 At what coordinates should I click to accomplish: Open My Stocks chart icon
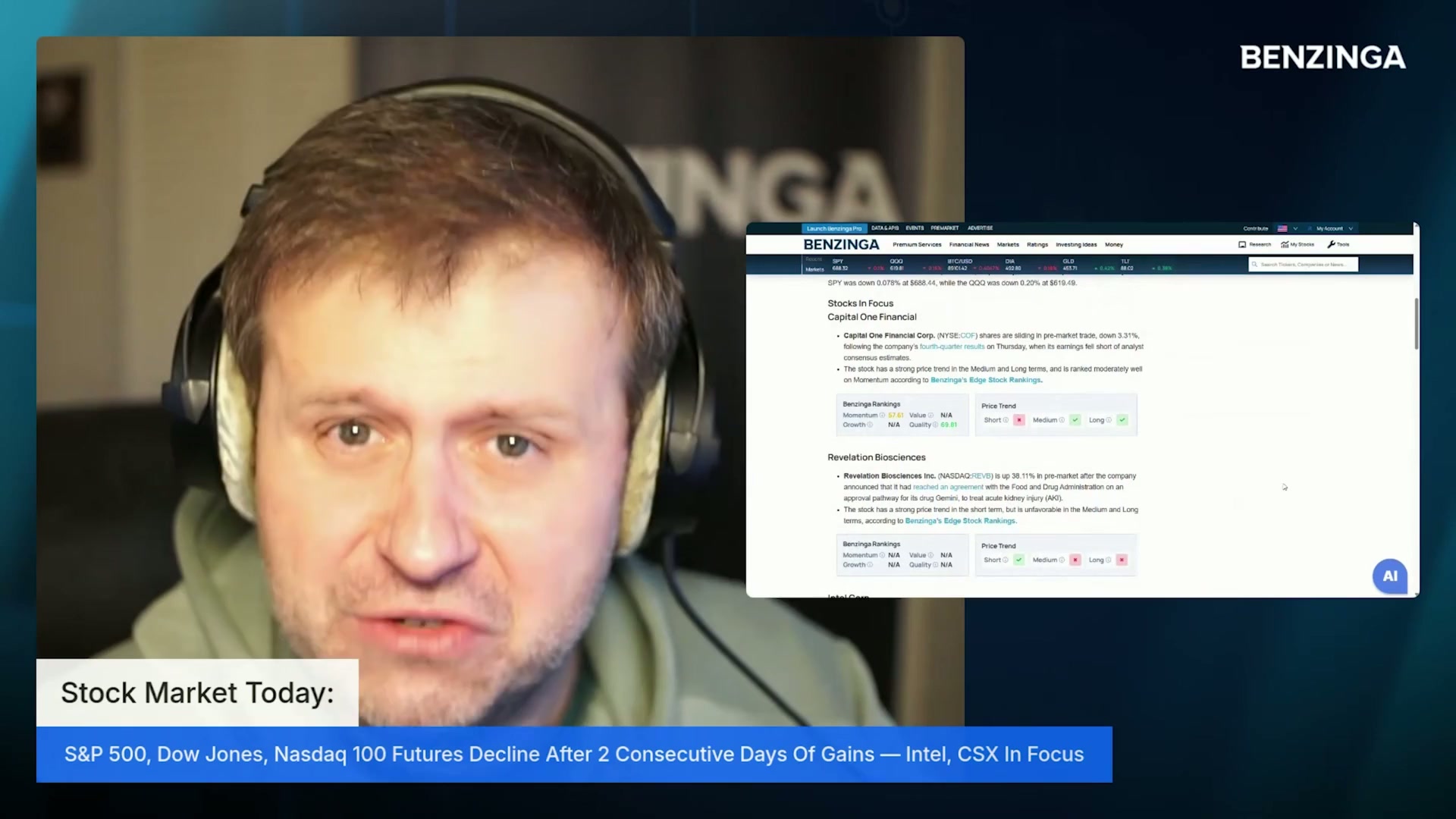1285,244
